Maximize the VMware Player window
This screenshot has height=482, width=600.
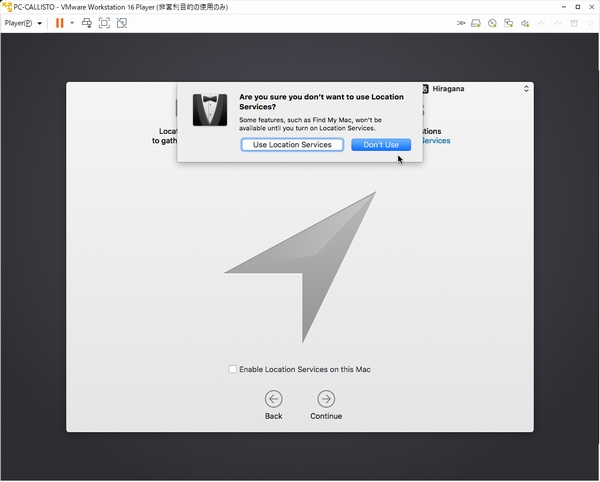[578, 7]
